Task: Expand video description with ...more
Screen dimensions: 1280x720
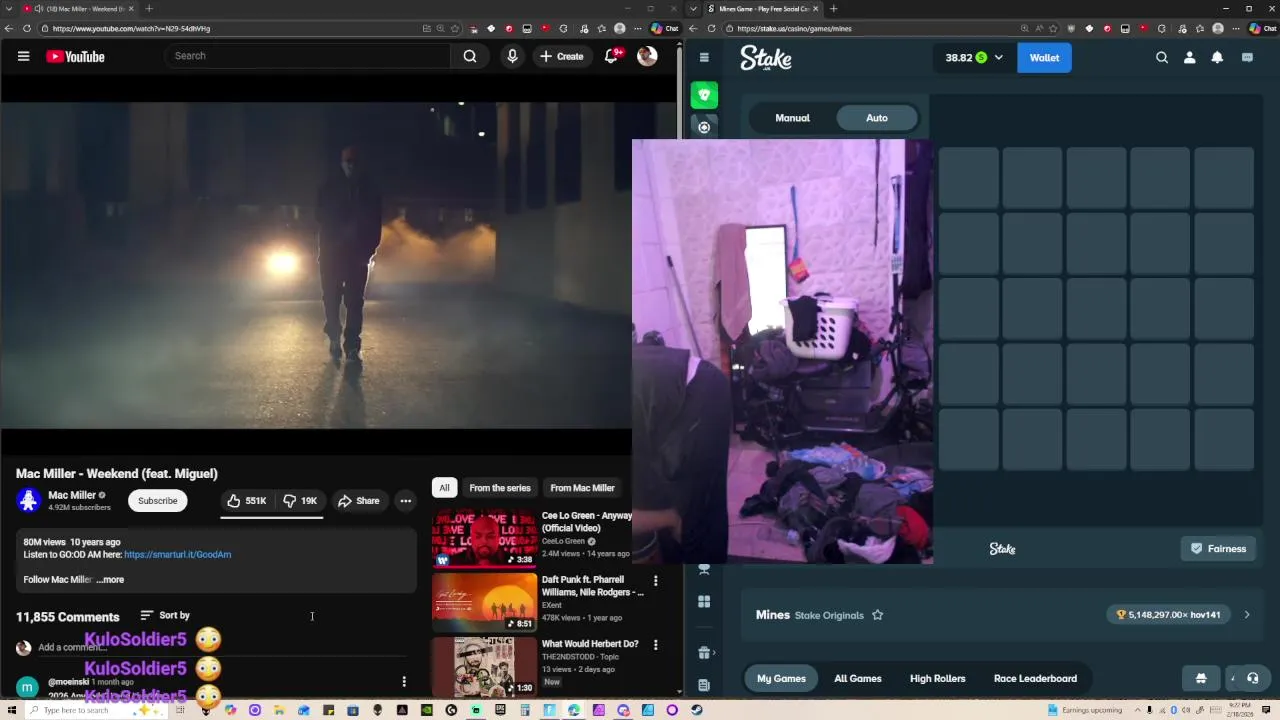Action: click(x=110, y=580)
